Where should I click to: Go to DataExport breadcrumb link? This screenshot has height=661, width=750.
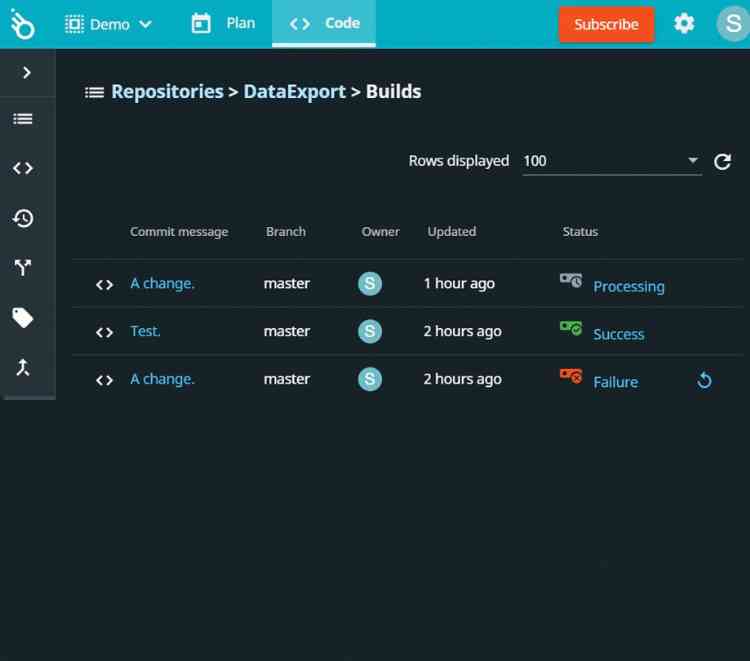point(294,91)
